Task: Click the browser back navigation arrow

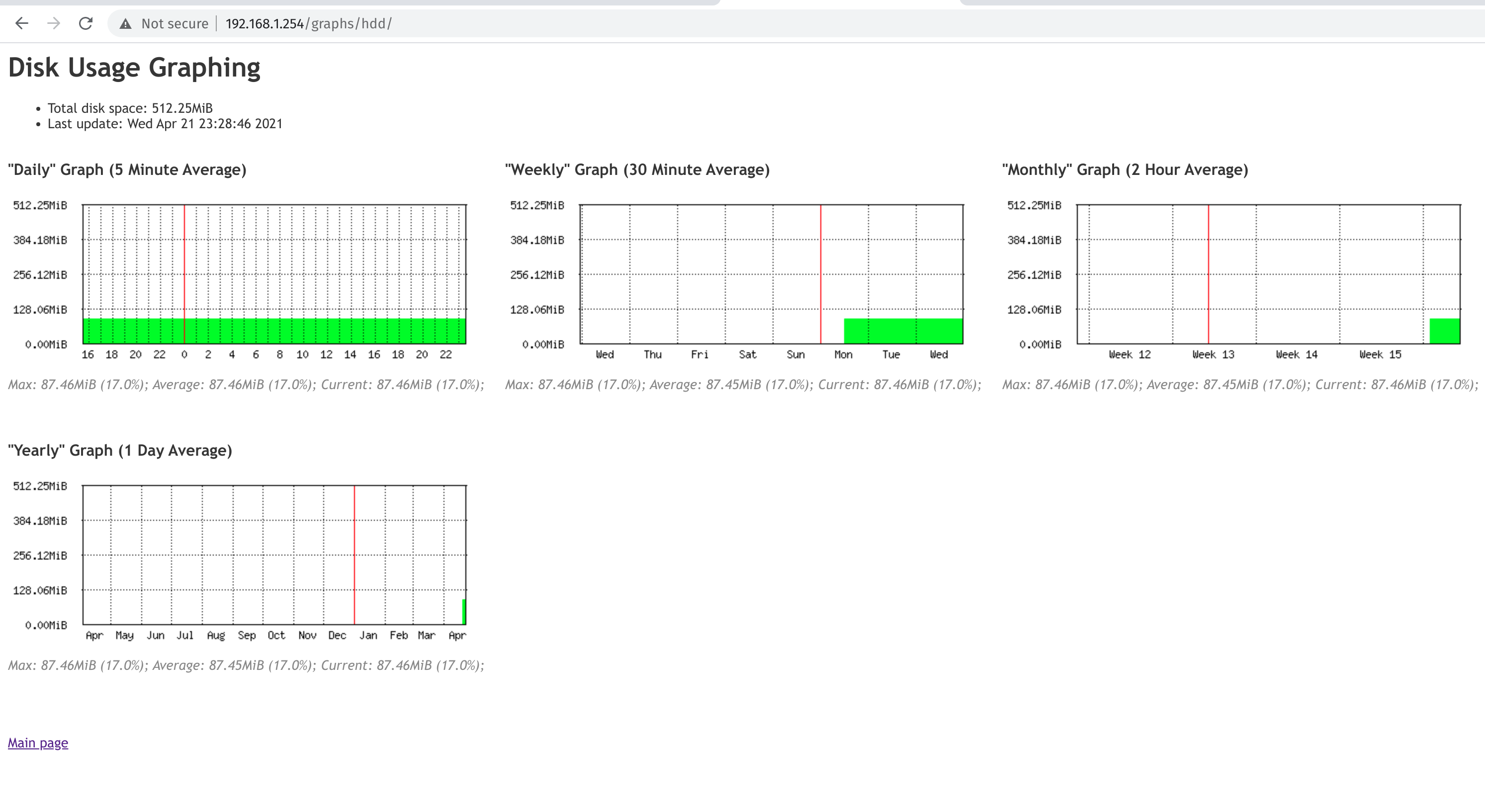Action: [22, 24]
